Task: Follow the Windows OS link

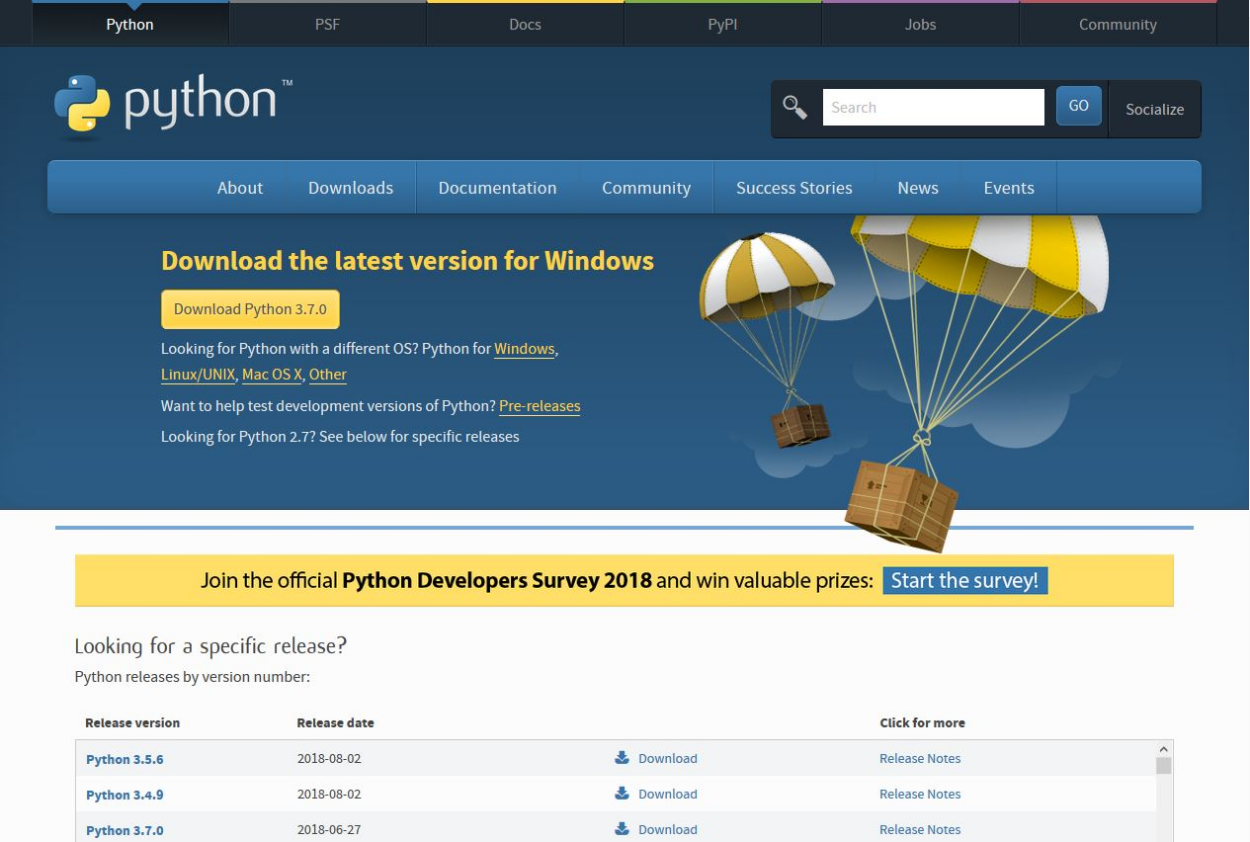Action: (x=524, y=349)
